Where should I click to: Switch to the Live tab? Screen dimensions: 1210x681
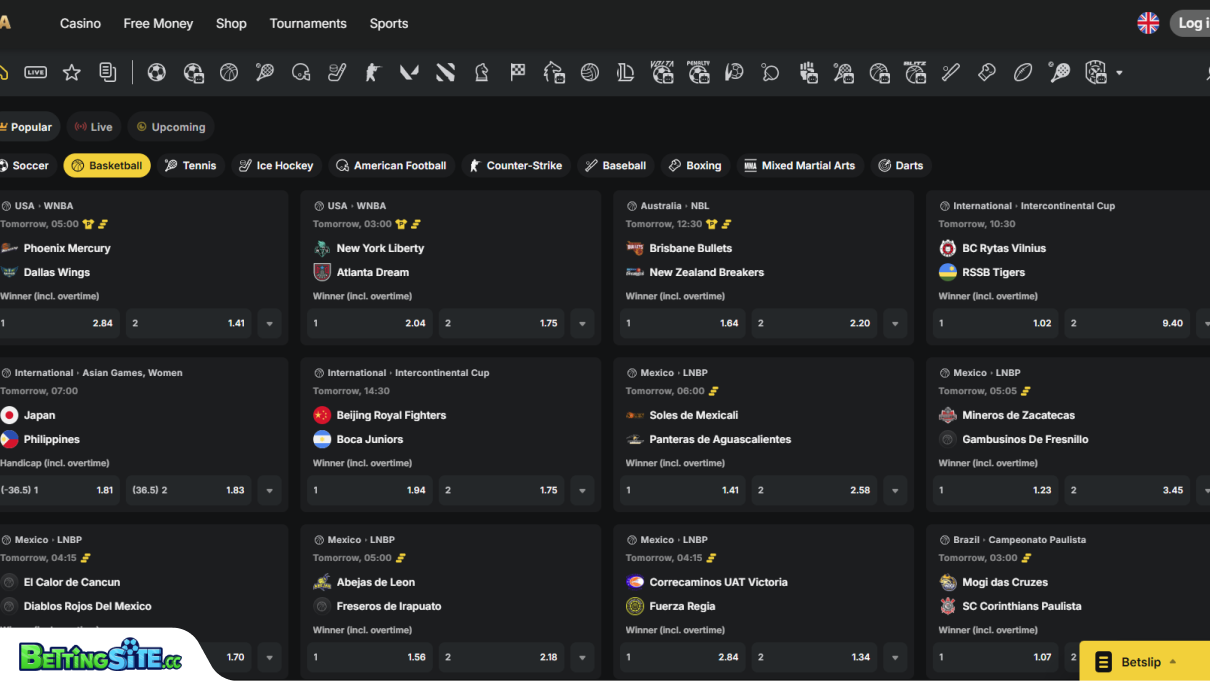94,127
